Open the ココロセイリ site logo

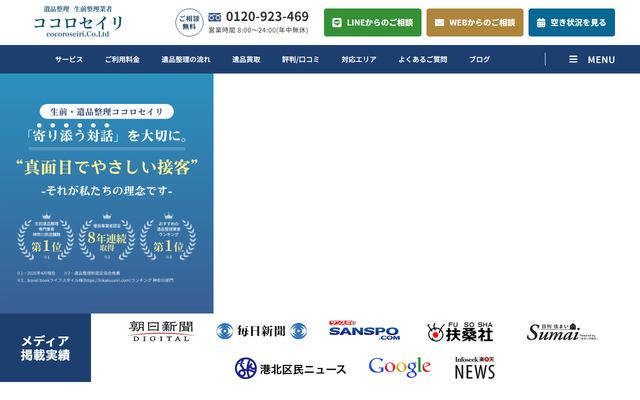(x=78, y=22)
